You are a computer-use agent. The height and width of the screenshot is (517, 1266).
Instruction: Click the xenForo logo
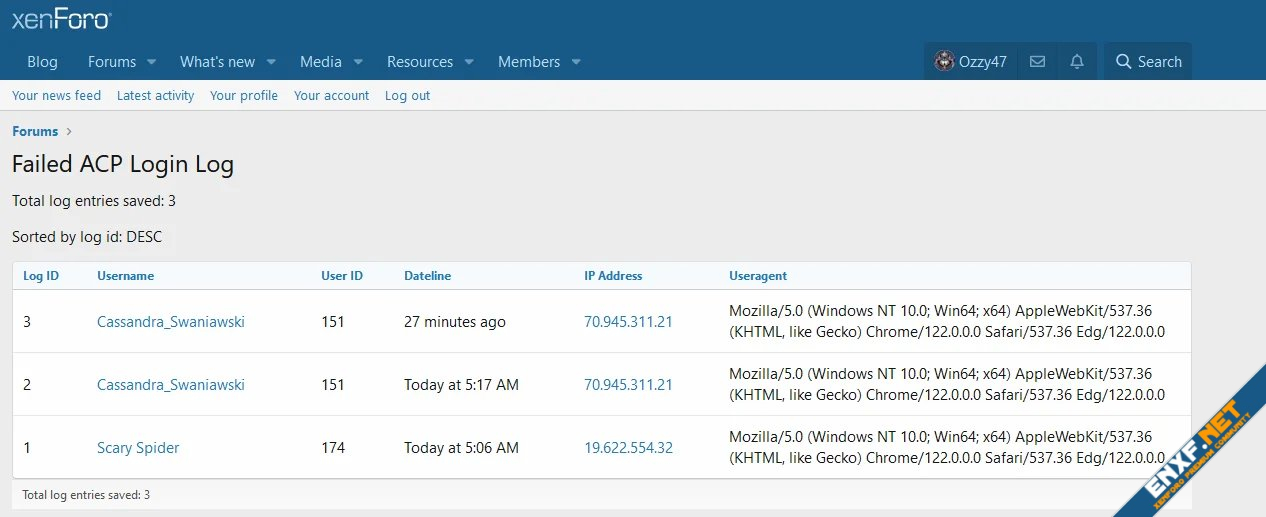[62, 19]
